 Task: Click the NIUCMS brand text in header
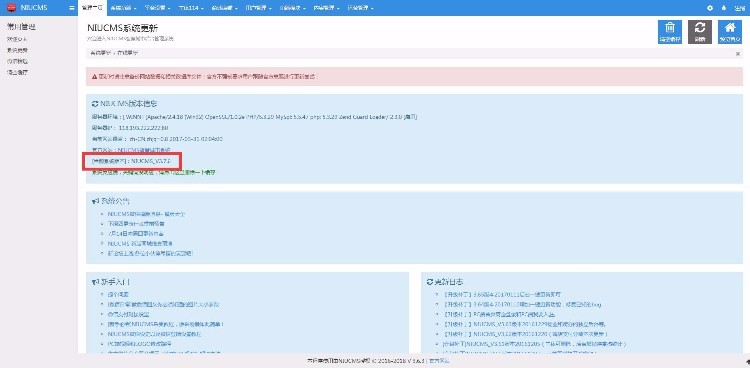[33, 8]
